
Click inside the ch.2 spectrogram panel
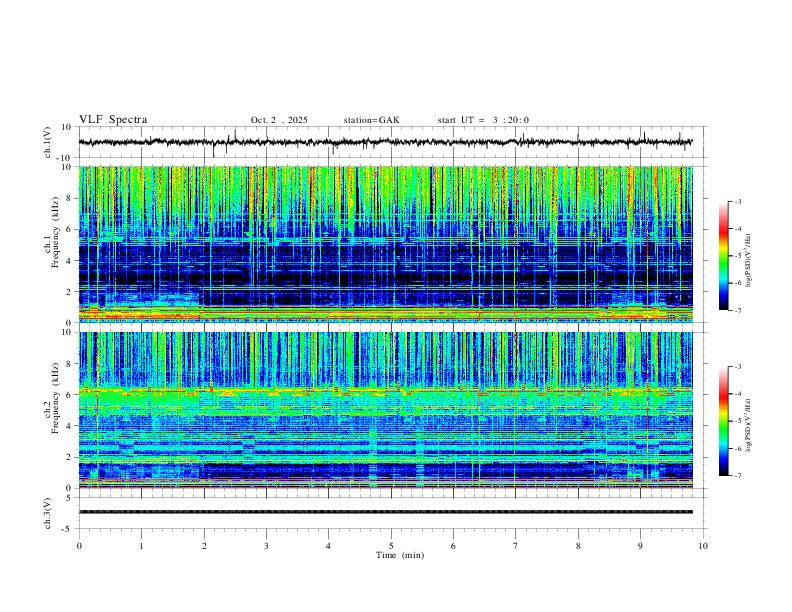pyautogui.click(x=386, y=410)
